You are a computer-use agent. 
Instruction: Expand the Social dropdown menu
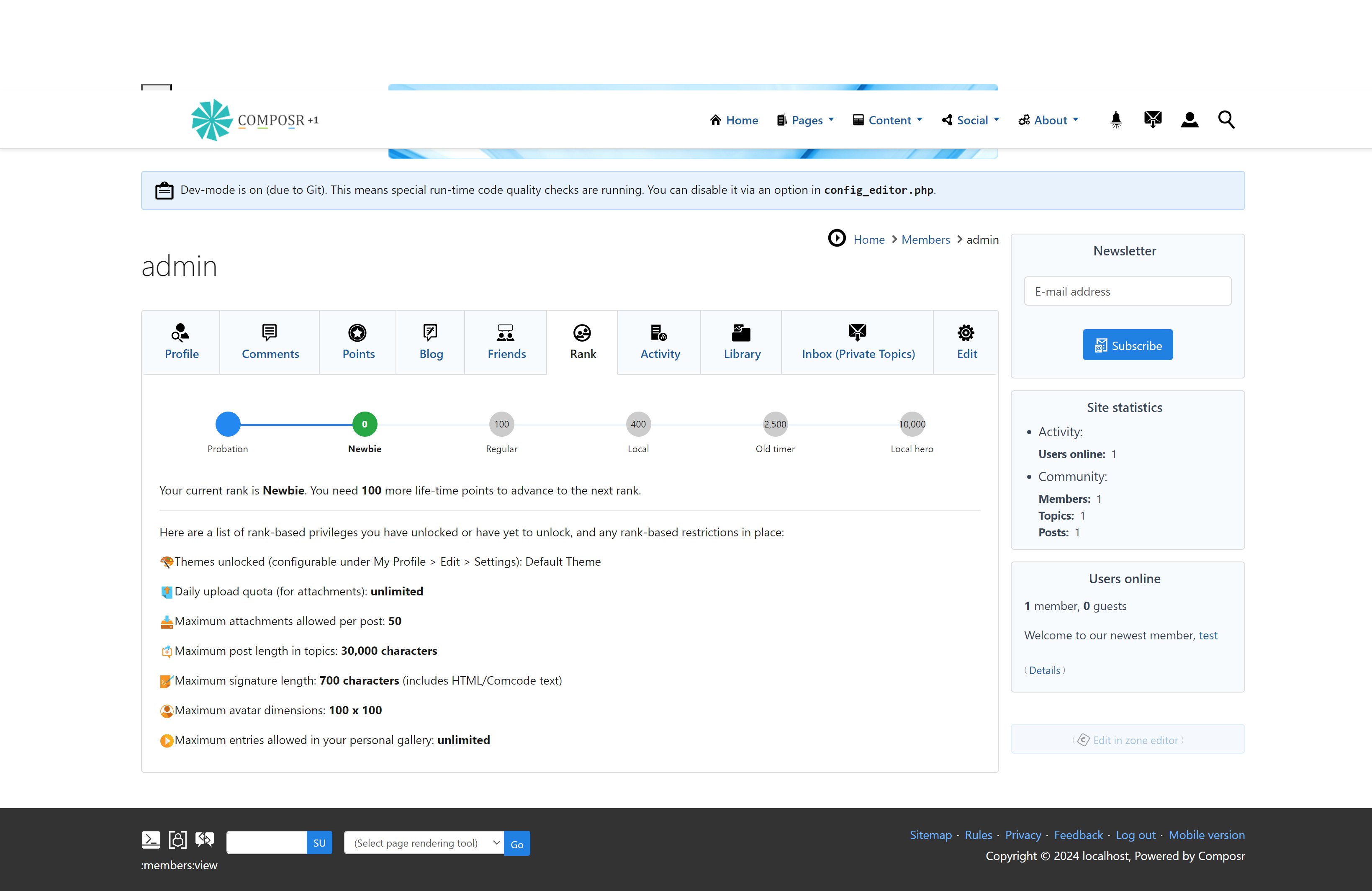[971, 120]
